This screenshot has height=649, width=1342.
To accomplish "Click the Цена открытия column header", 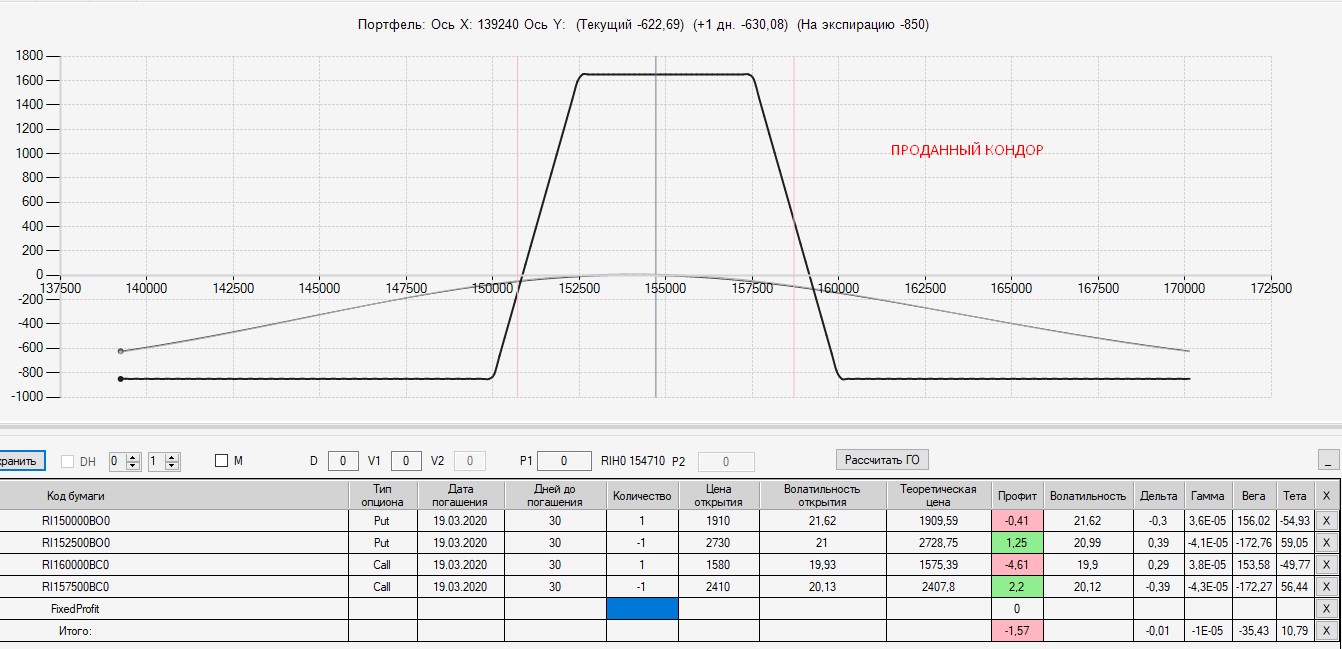I will click(x=718, y=495).
